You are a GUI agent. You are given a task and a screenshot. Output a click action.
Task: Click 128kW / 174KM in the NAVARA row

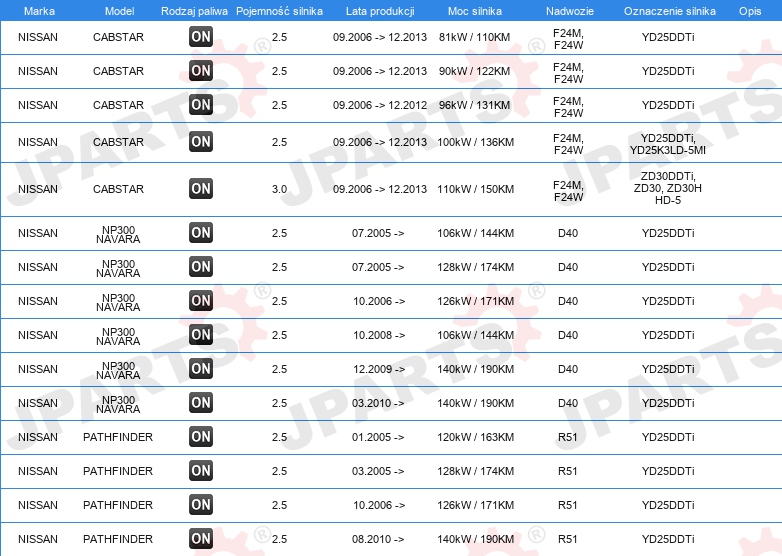pos(475,267)
